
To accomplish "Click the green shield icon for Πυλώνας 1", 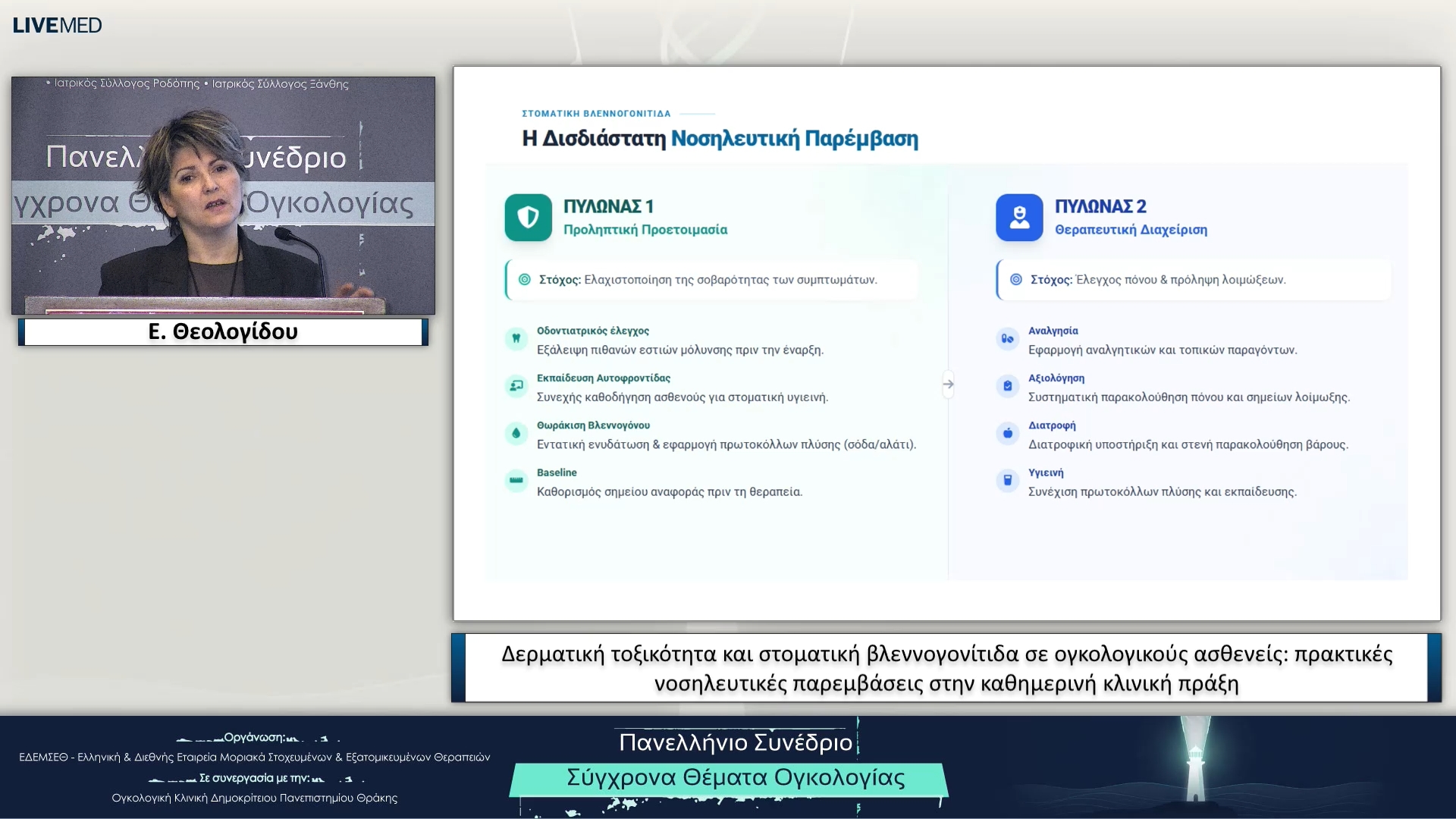I will pos(528,218).
